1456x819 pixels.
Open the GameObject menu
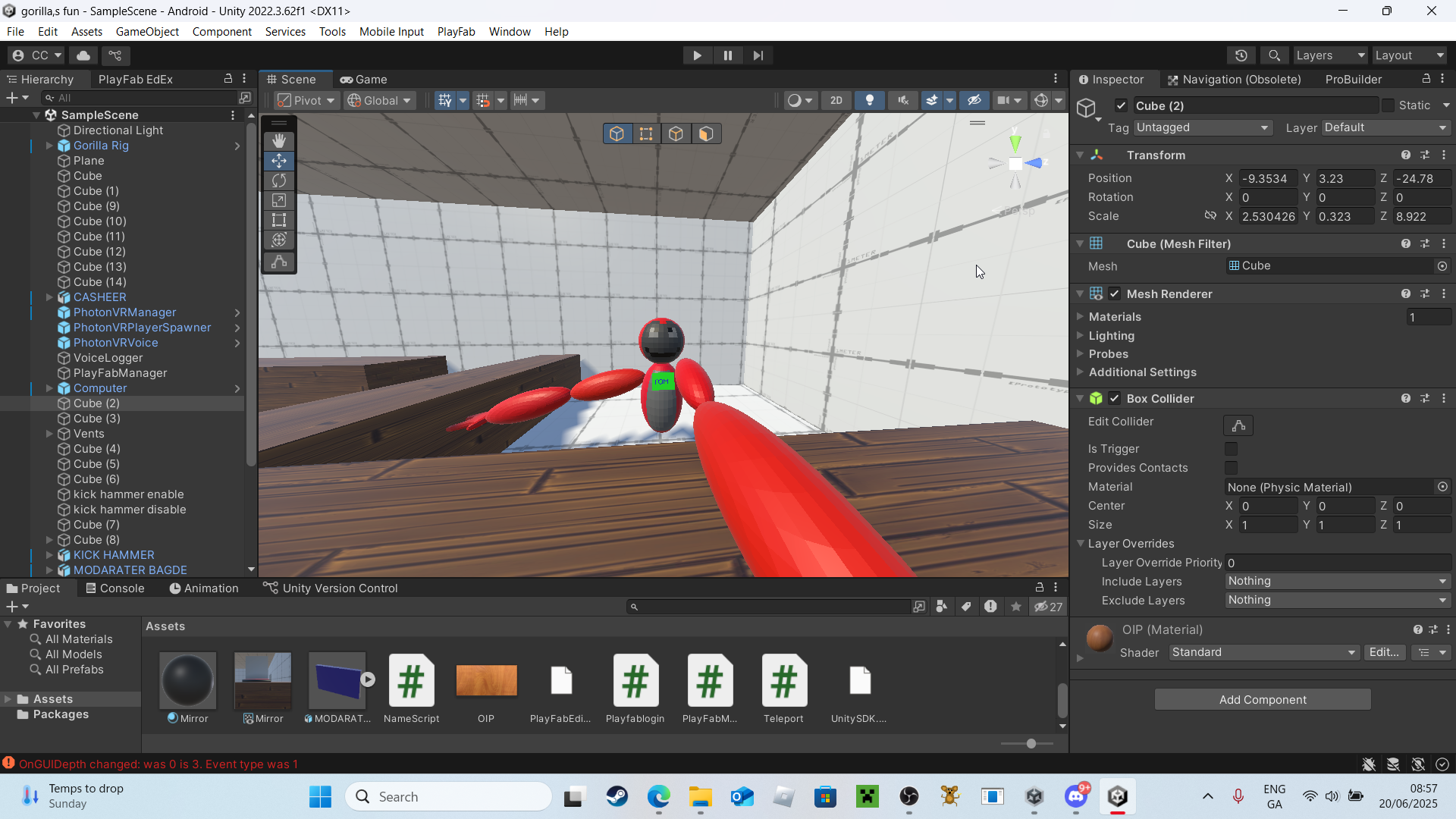point(147,32)
